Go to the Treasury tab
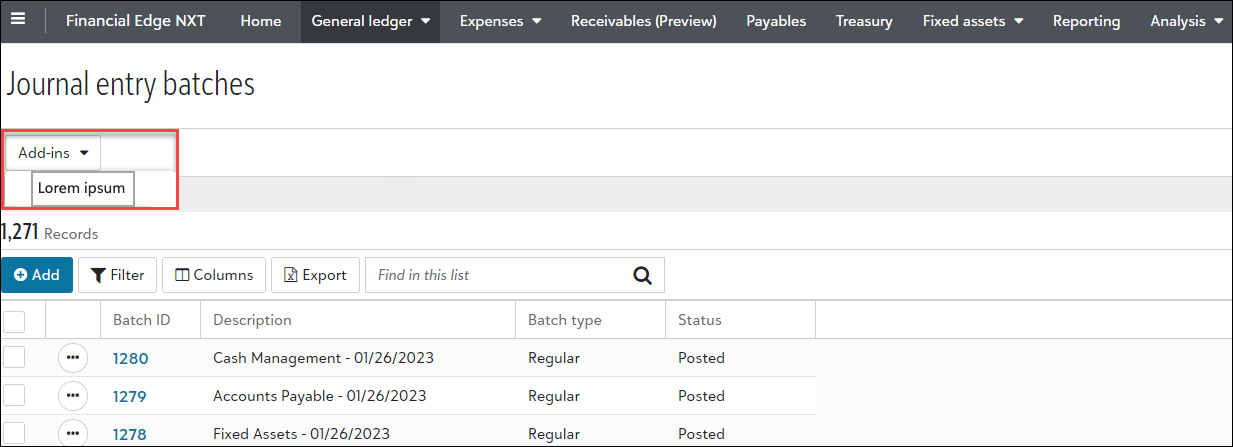The width and height of the screenshot is (1233, 447). pyautogui.click(x=864, y=21)
